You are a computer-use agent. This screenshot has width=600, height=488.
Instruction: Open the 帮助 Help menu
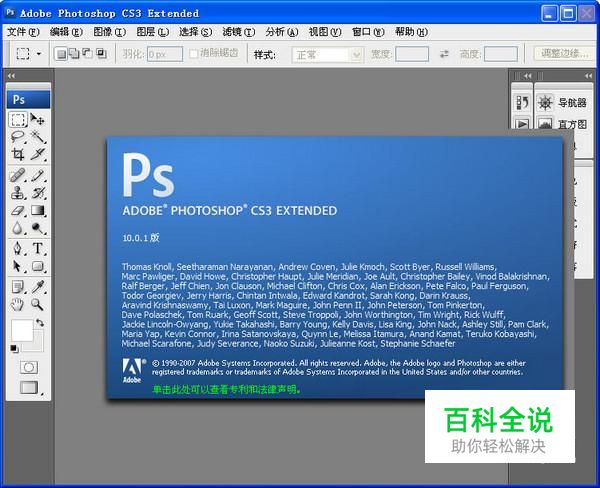tap(411, 32)
